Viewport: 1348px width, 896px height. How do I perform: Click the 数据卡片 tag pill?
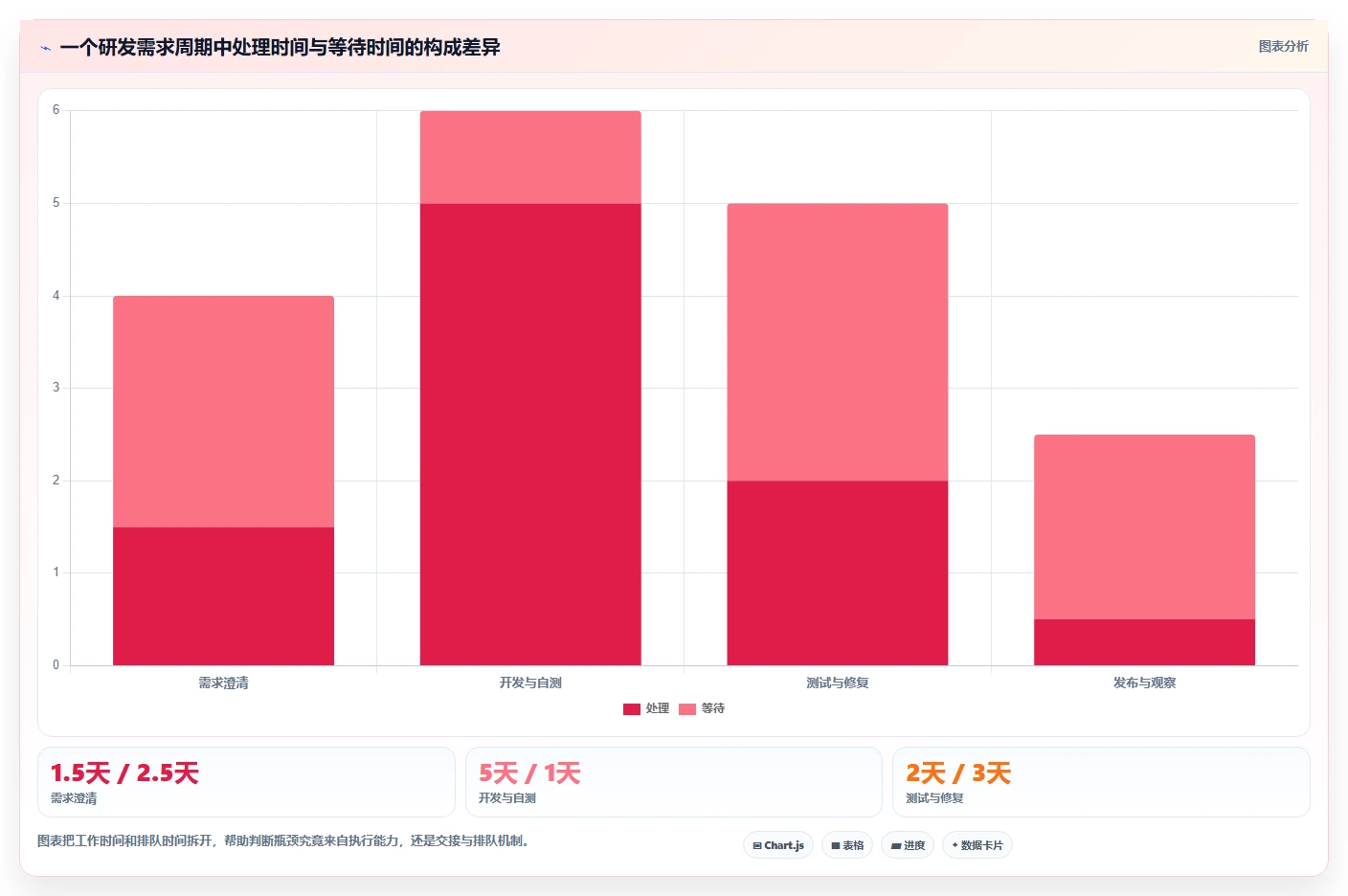point(977,845)
